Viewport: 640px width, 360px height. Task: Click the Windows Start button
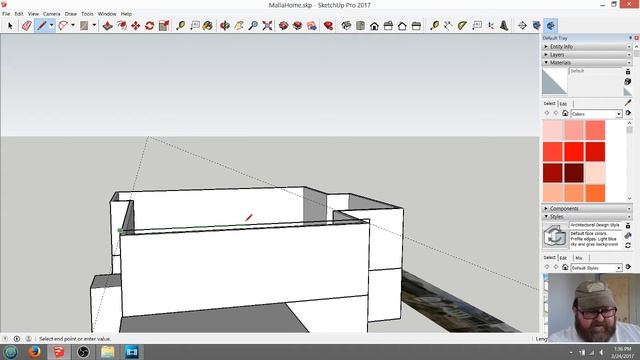pos(10,352)
